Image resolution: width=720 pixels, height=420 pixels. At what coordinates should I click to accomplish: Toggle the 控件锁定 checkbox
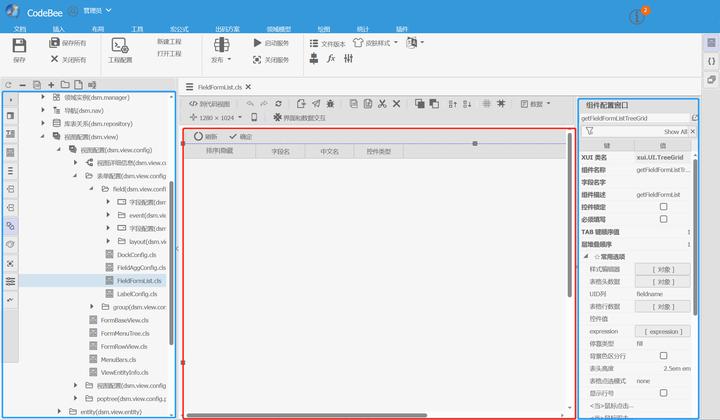663,206
